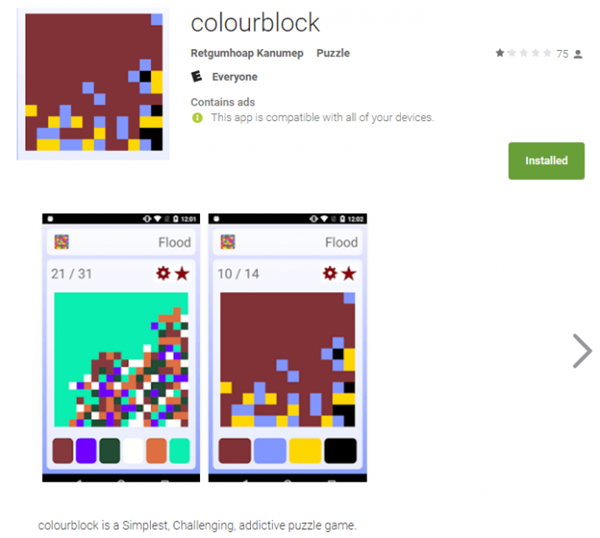Click the green compatibility info icon
The image size is (600, 538).
point(197,117)
